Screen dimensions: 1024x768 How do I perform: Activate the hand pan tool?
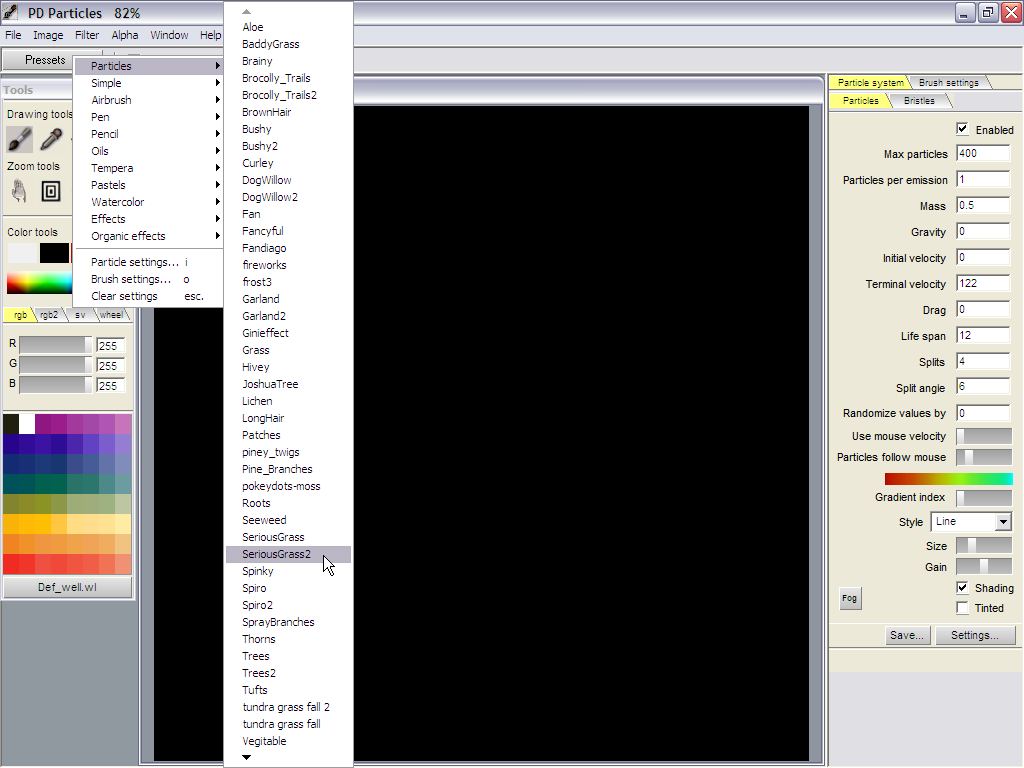[x=19, y=191]
